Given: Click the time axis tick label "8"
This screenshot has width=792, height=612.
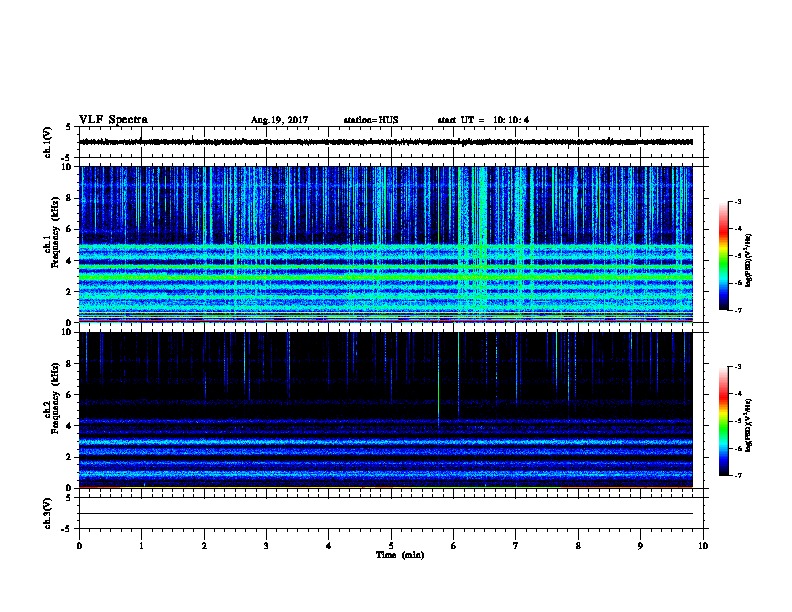Looking at the screenshot, I should [x=578, y=546].
